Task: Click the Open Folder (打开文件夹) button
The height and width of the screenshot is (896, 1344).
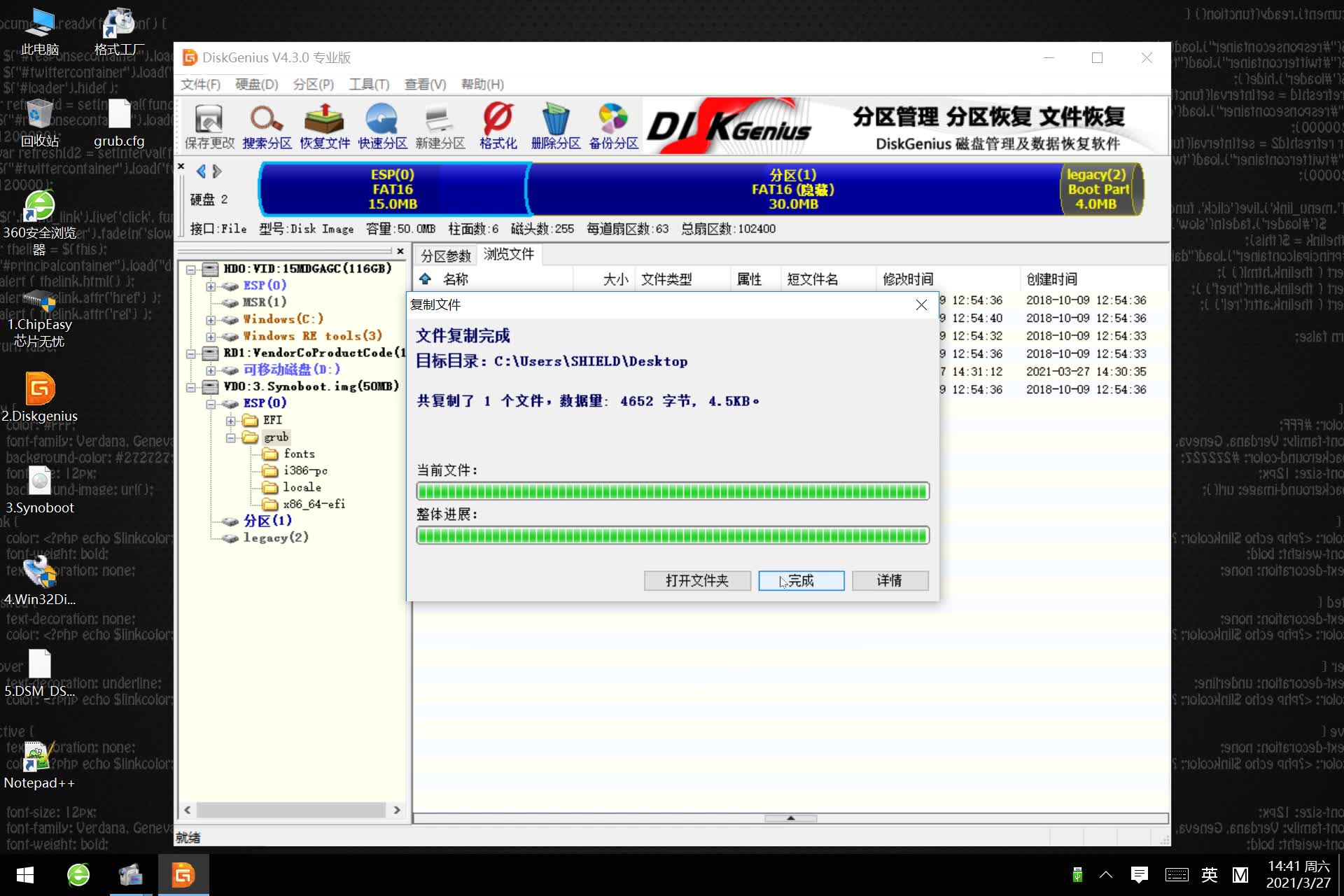Action: [697, 580]
